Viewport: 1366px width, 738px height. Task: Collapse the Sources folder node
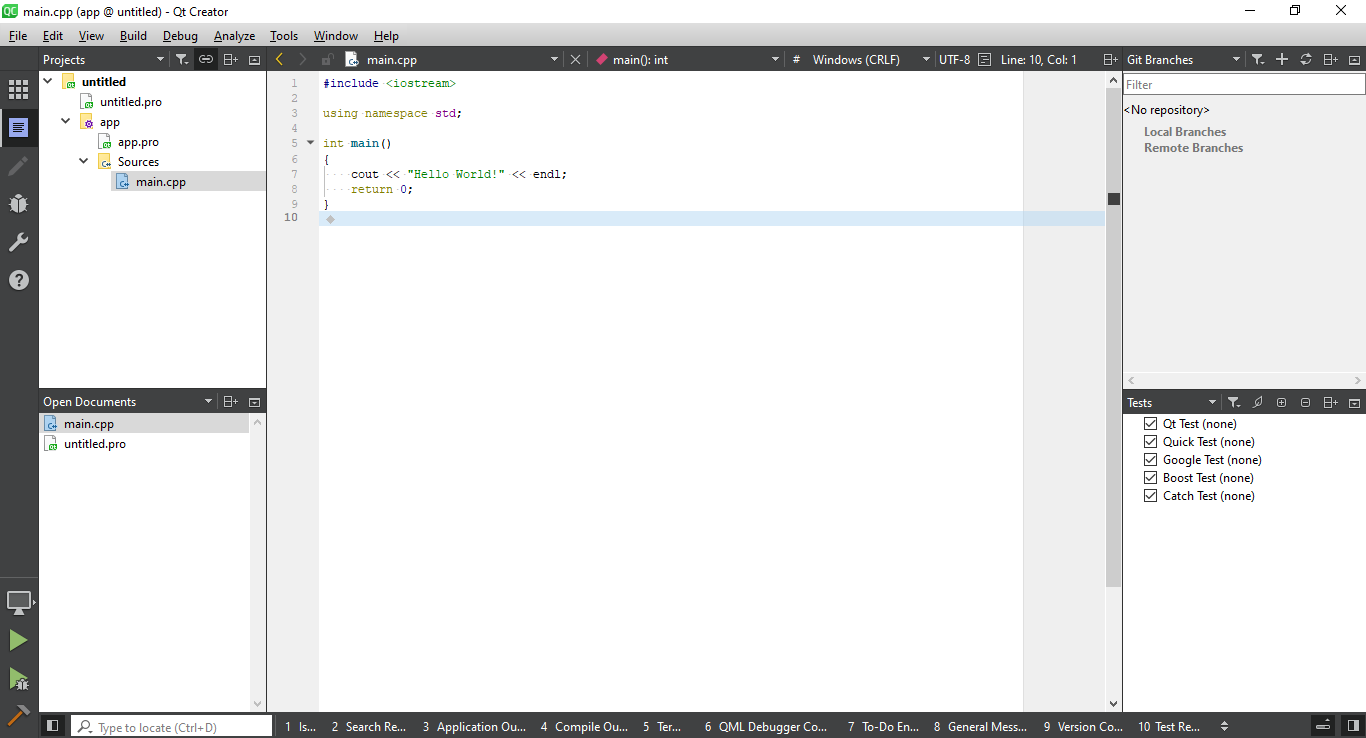point(84,162)
